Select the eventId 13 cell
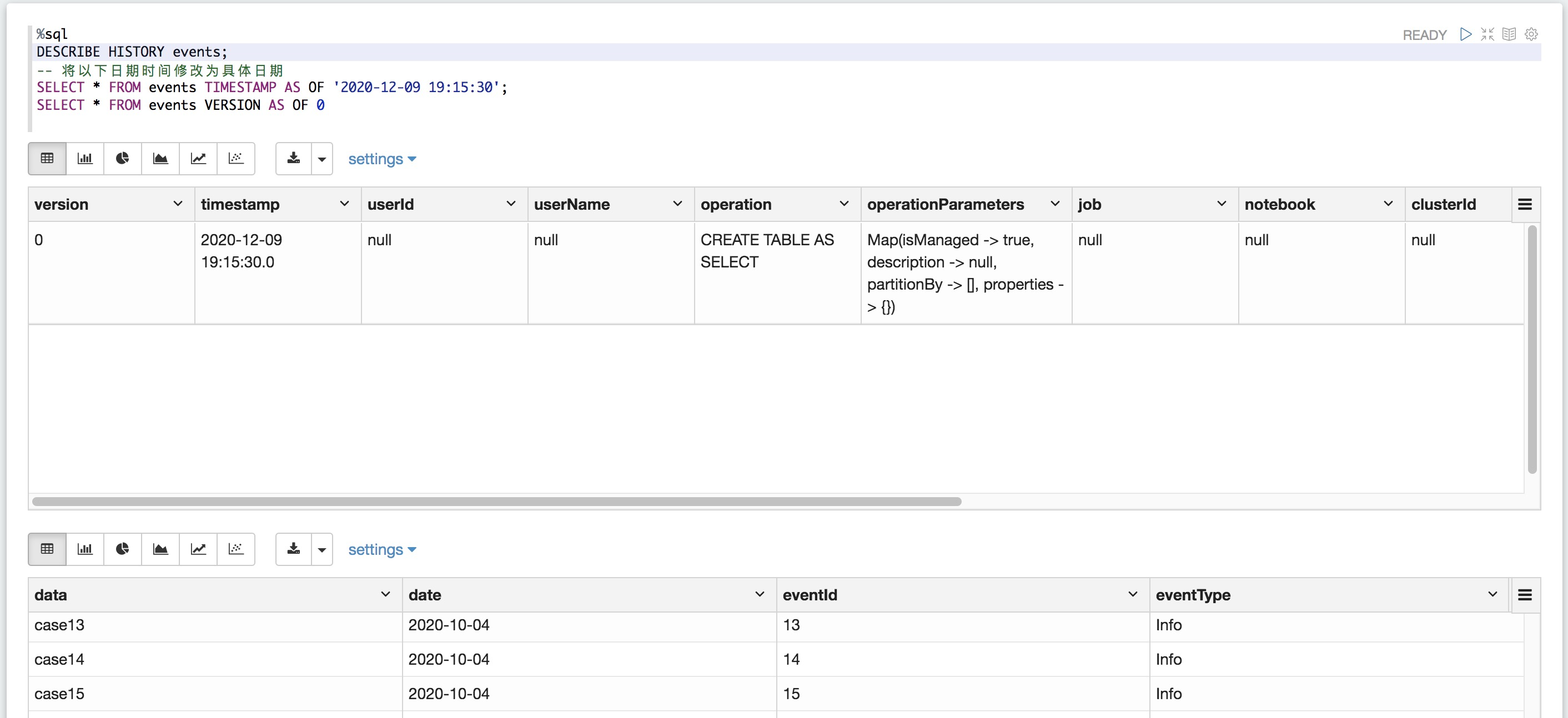This screenshot has width=1568, height=718. coord(963,625)
